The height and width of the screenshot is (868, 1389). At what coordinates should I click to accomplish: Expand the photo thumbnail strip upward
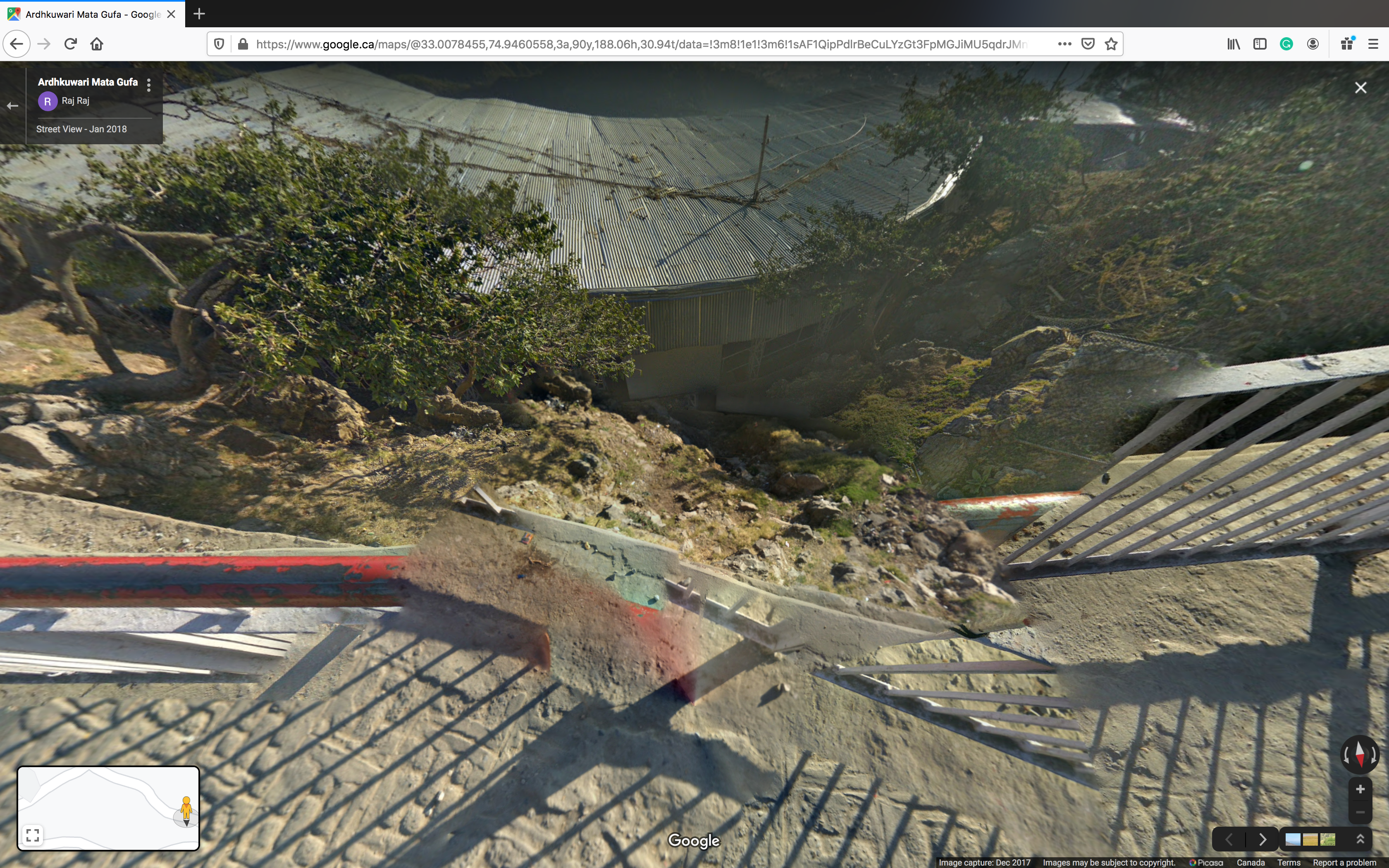pos(1360,839)
